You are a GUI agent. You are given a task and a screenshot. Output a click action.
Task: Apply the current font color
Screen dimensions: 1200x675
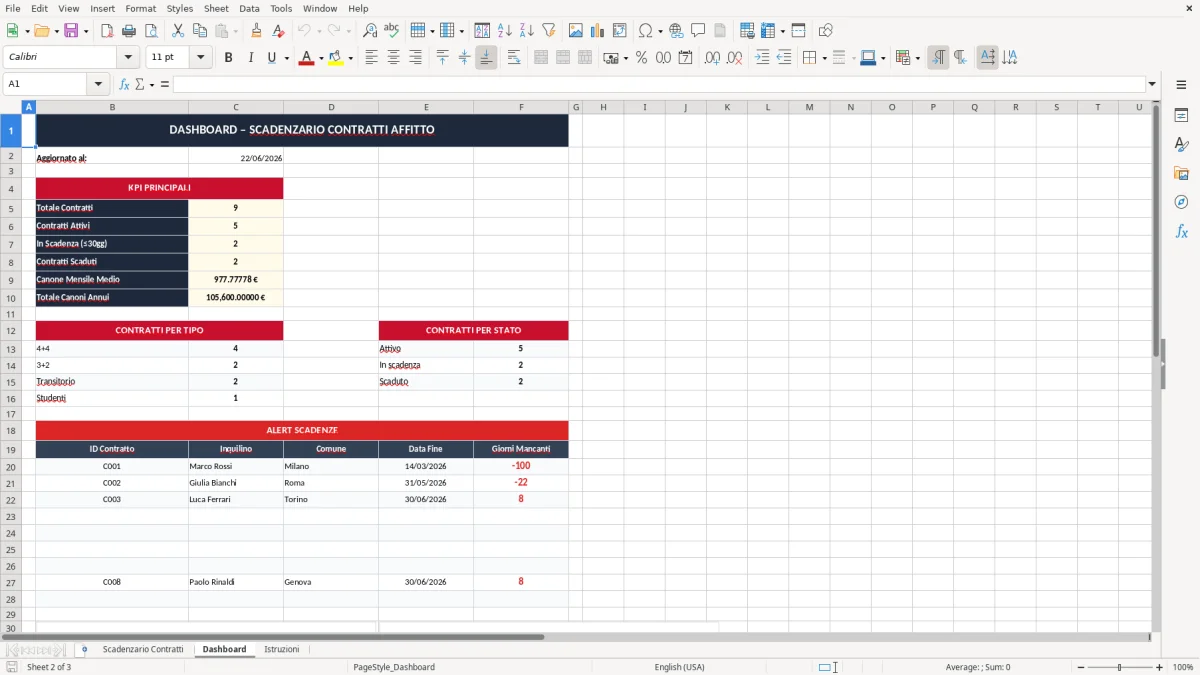(305, 58)
